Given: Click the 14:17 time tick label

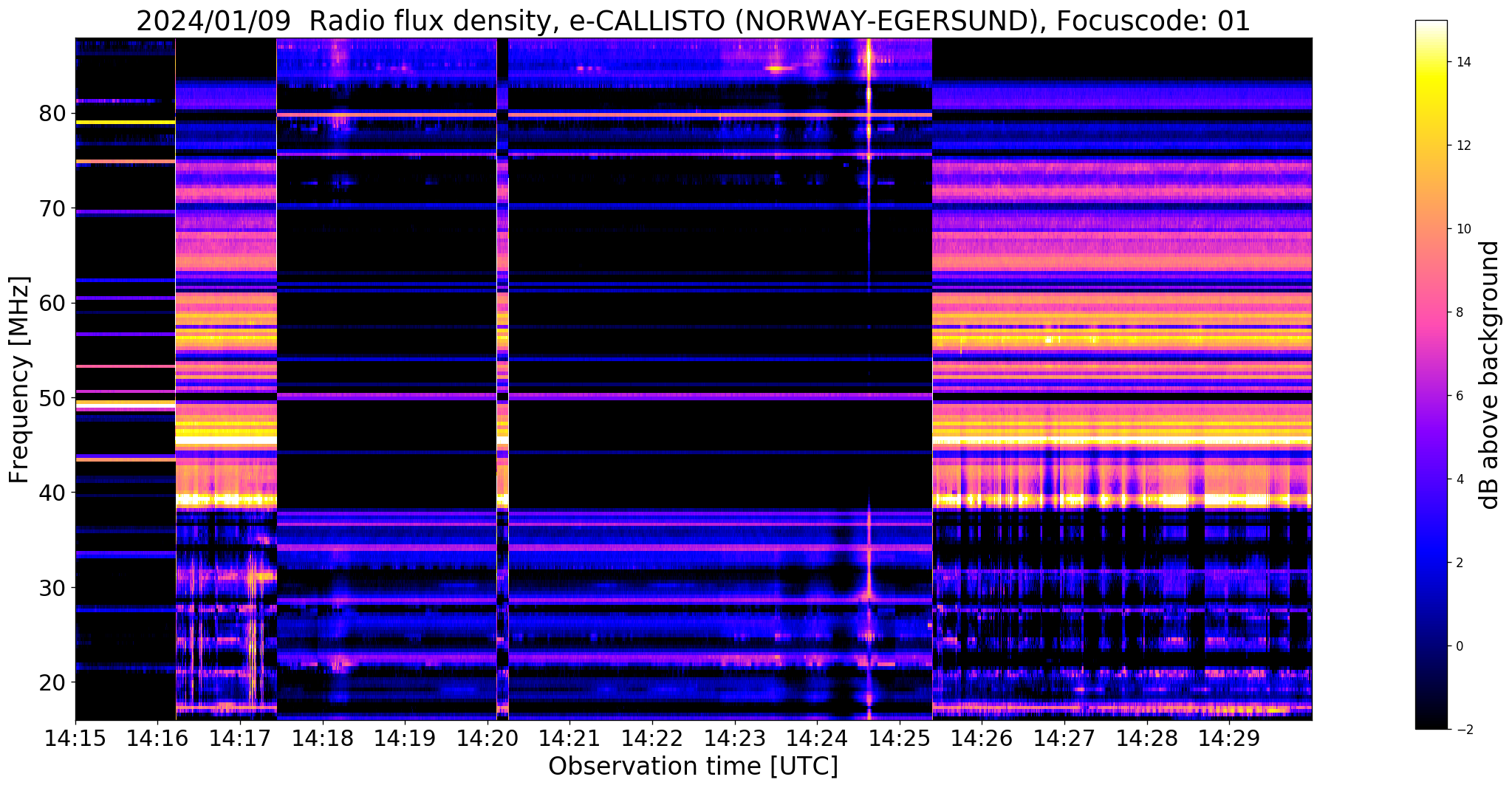Looking at the screenshot, I should pos(240,738).
